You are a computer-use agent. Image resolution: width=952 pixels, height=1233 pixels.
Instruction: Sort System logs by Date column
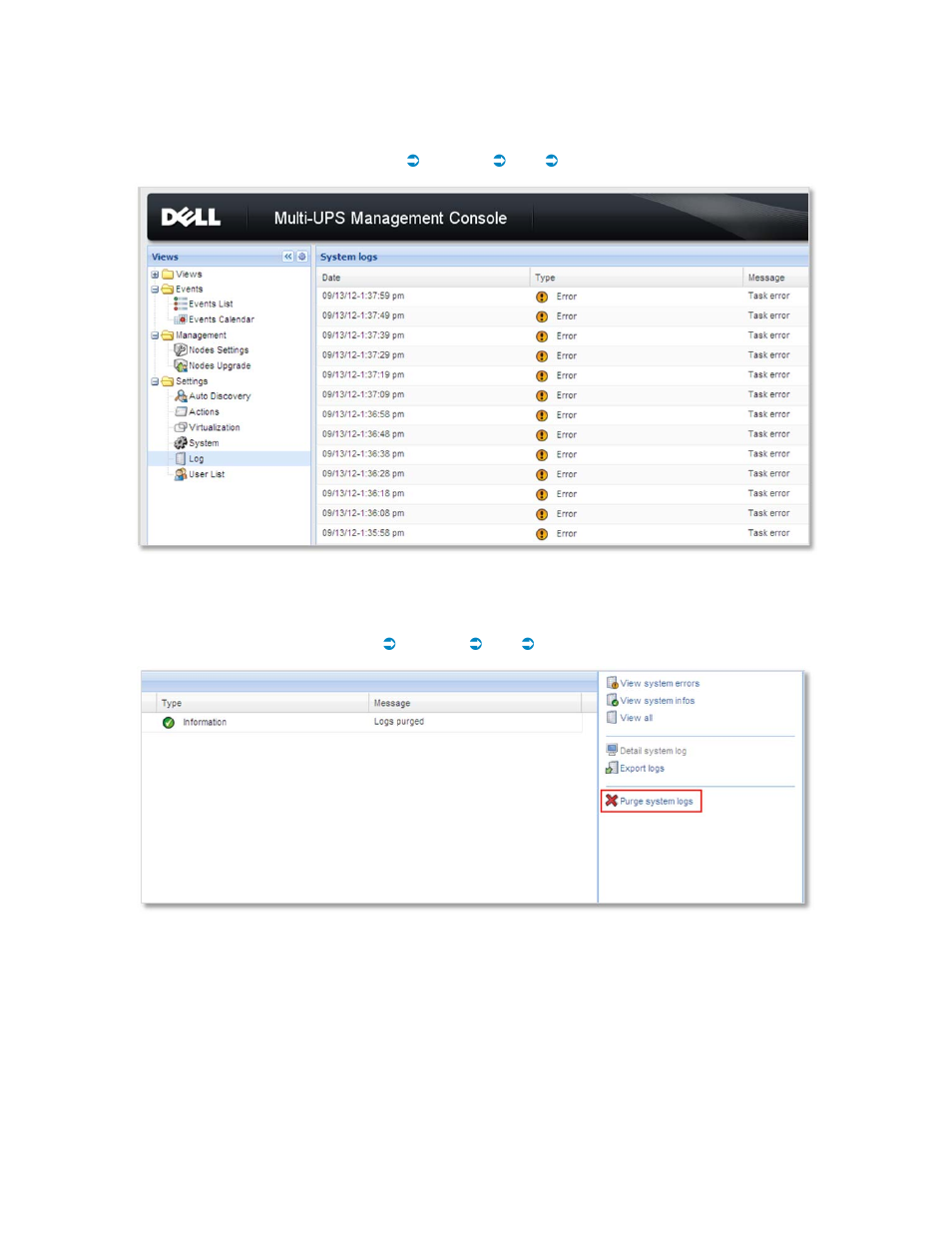(422, 278)
